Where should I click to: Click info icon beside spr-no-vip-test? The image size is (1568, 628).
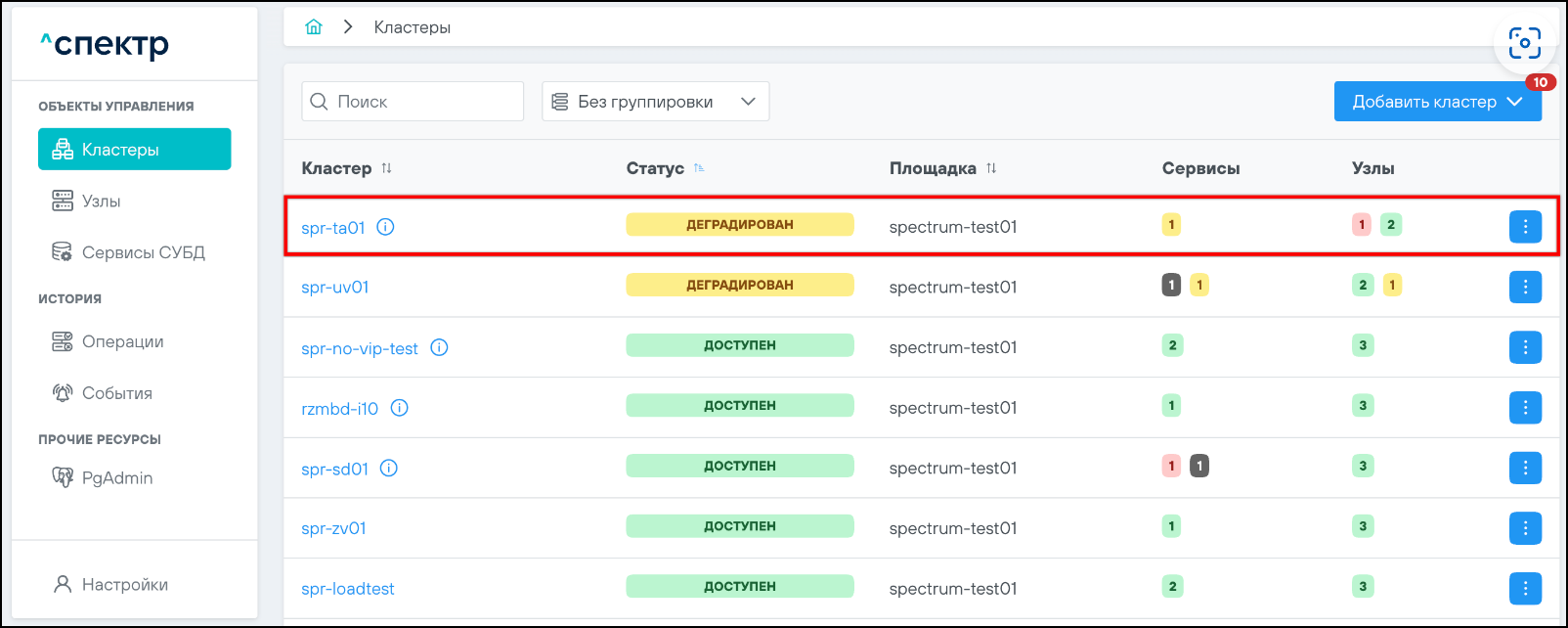439,347
